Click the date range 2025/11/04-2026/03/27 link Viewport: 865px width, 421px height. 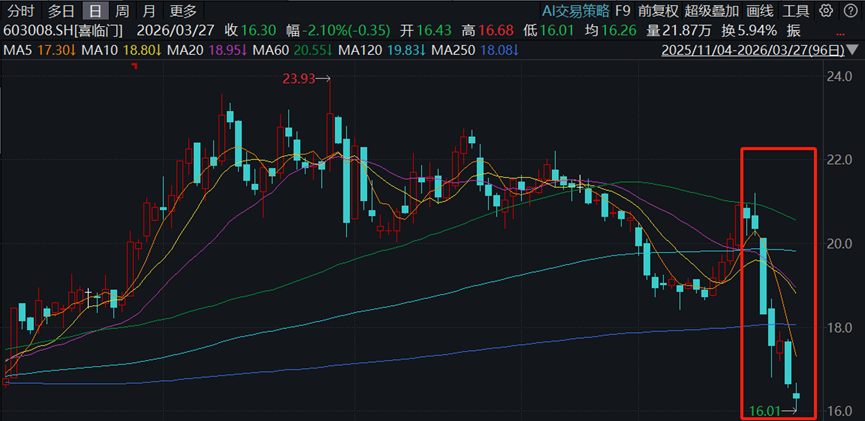753,51
